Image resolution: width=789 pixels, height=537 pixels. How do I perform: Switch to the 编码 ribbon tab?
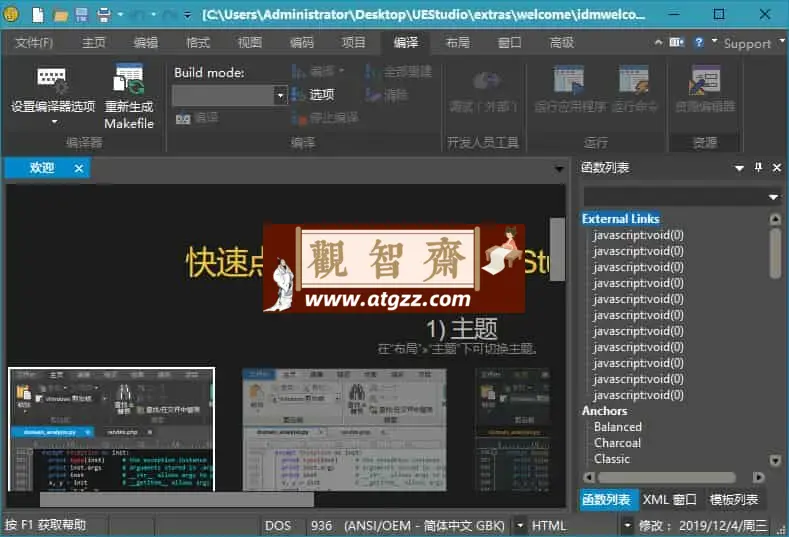tap(301, 43)
